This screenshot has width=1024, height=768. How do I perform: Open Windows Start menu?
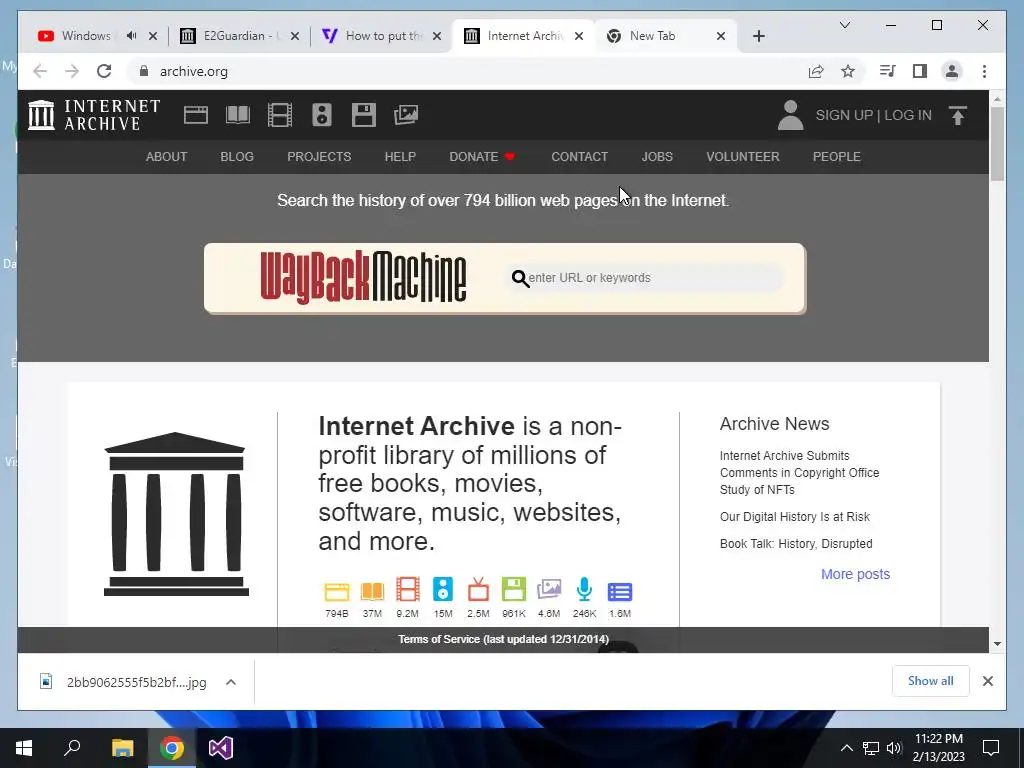tap(24, 748)
